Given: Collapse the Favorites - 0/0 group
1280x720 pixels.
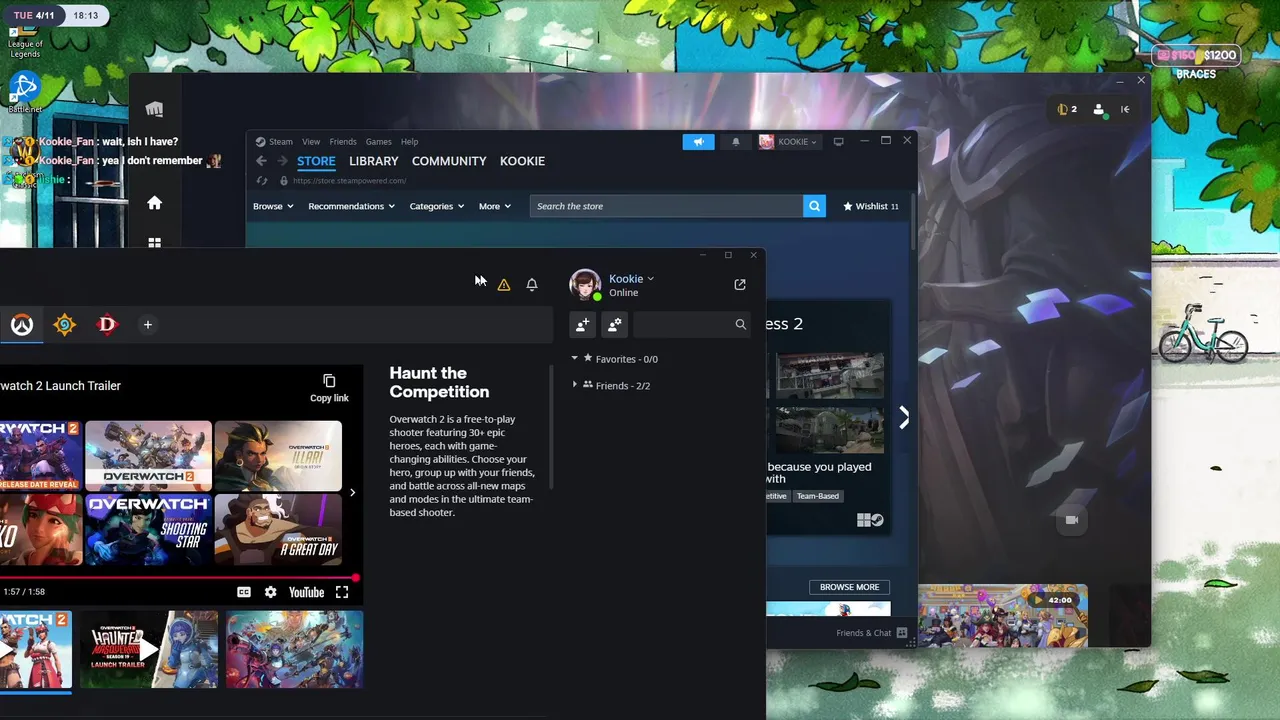Looking at the screenshot, I should coord(616,359).
